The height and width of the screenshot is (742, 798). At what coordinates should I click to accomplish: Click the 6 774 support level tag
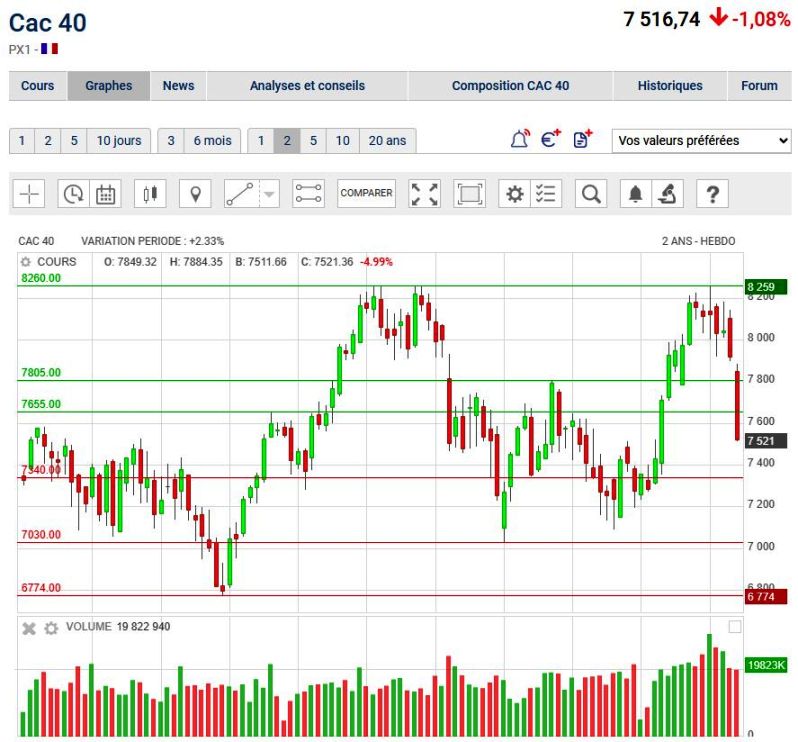tap(766, 596)
